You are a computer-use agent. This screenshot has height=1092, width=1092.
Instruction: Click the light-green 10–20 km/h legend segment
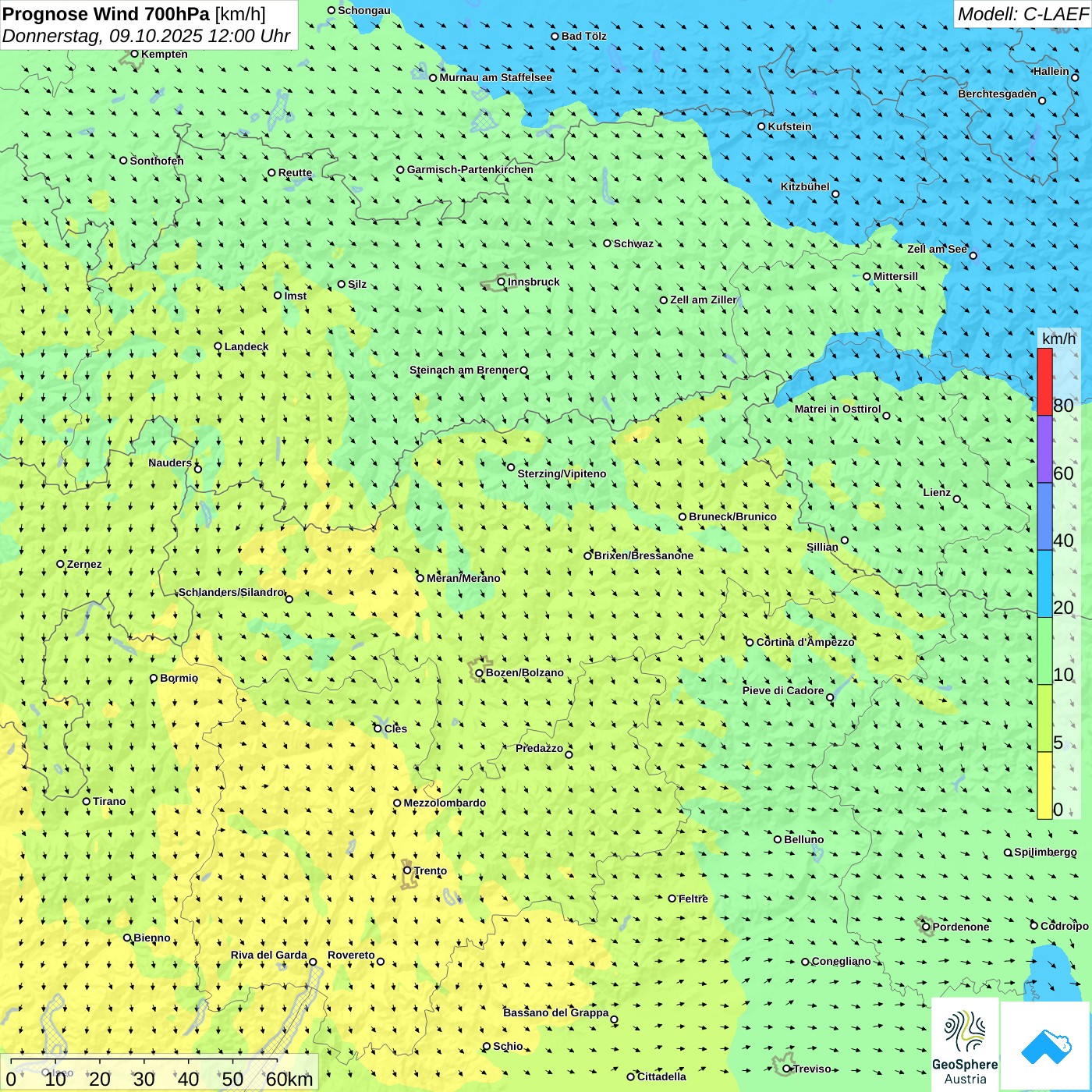1044,651
